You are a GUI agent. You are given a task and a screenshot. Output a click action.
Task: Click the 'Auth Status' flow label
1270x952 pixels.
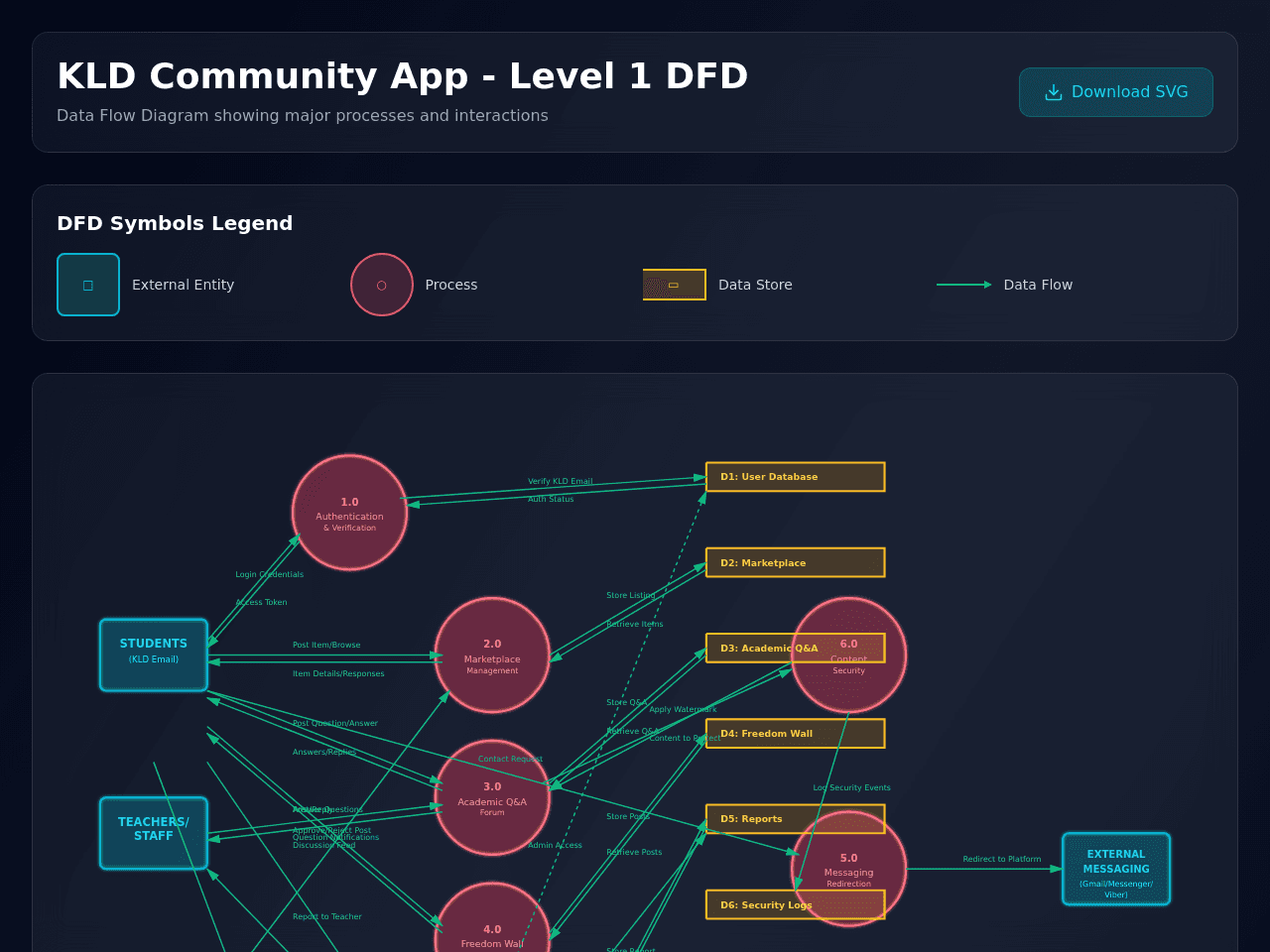[551, 499]
